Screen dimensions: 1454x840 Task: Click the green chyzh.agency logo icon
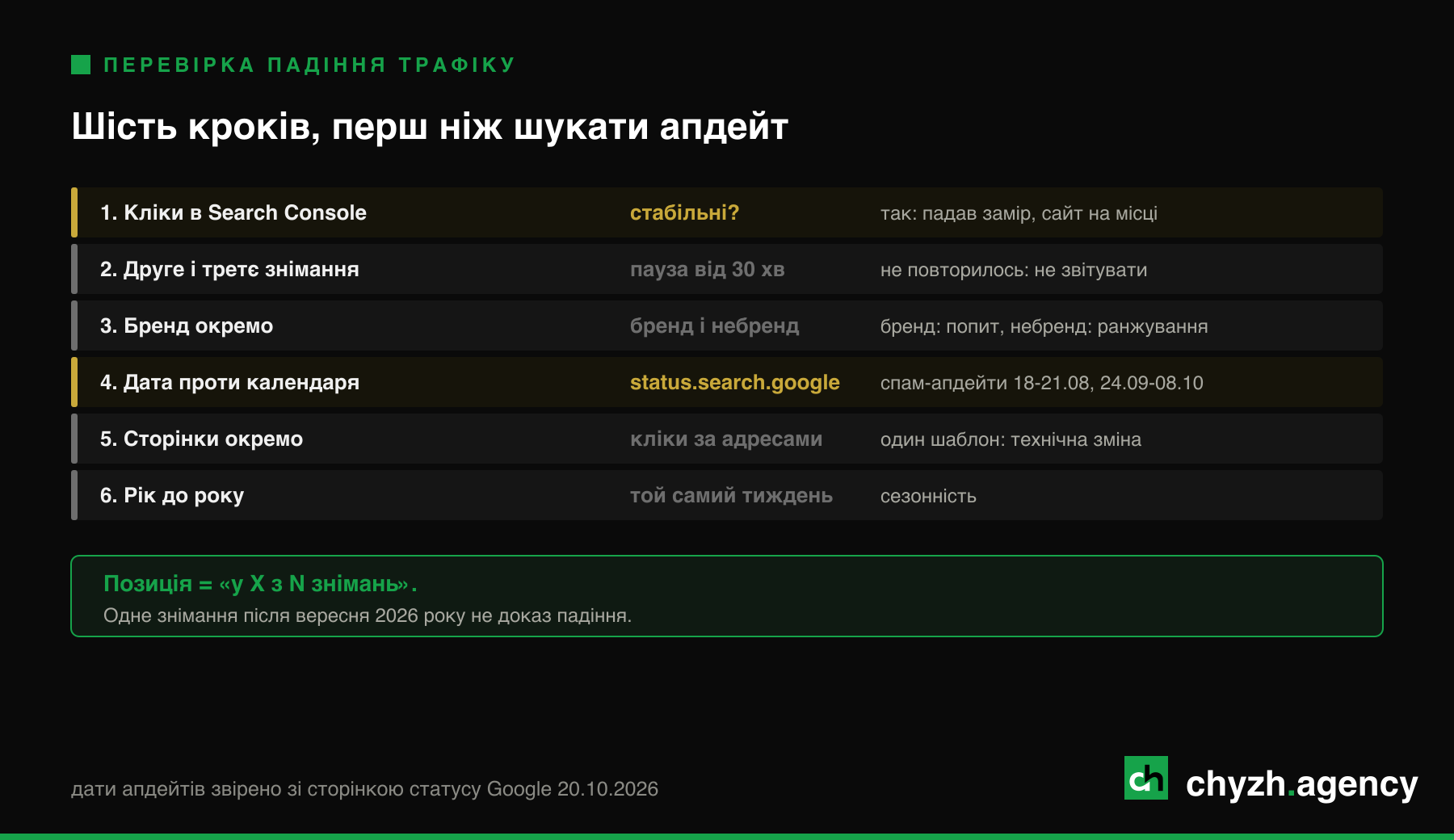point(1145,778)
